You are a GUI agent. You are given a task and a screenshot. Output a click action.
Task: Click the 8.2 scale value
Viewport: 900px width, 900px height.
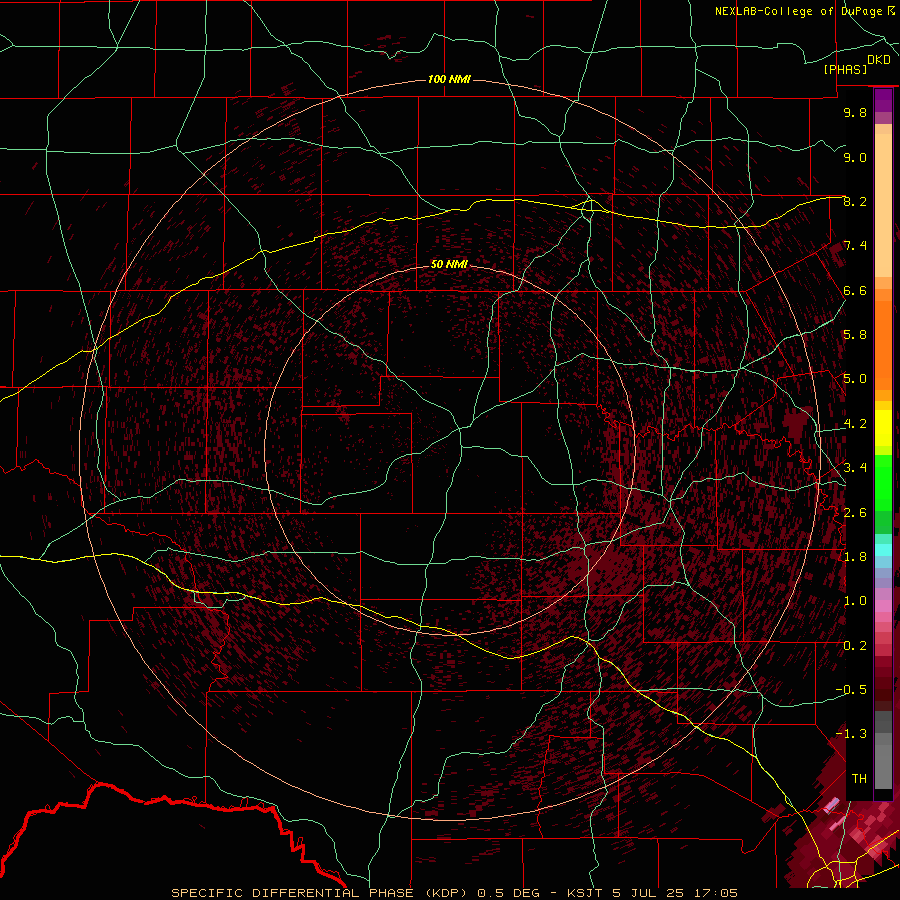point(855,201)
